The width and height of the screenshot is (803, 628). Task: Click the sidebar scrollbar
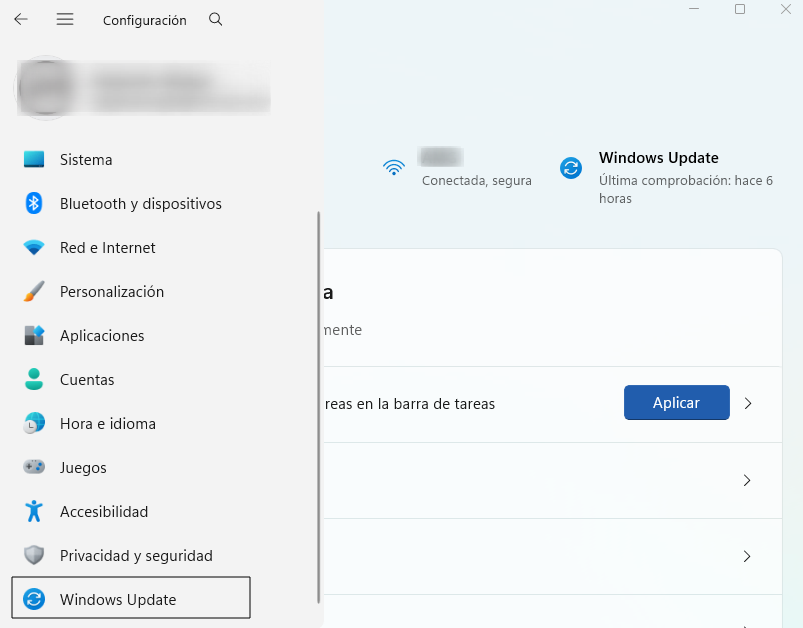pyautogui.click(x=319, y=400)
